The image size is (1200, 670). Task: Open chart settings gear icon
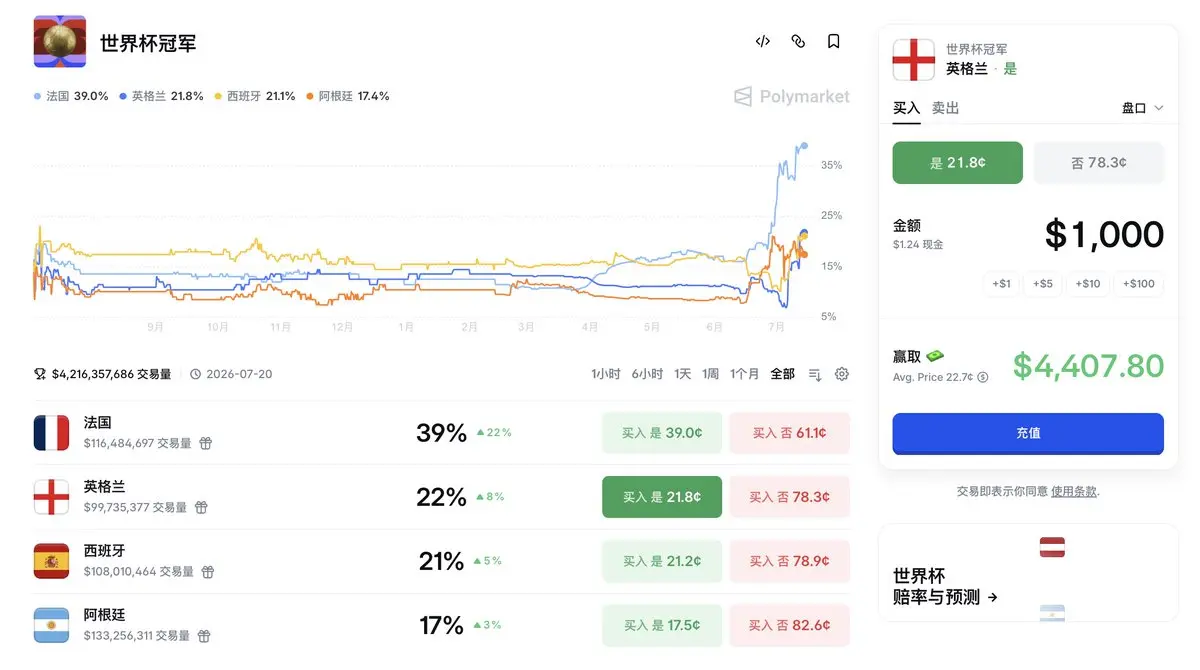[842, 374]
